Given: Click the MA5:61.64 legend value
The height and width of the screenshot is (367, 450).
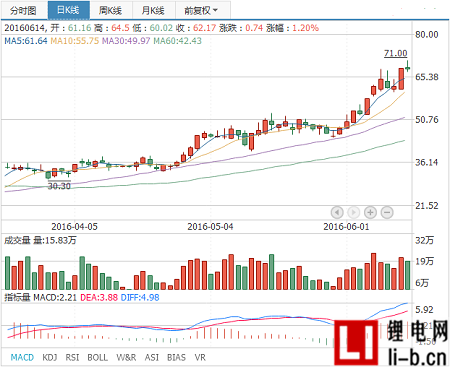Looking at the screenshot, I should tap(26, 41).
